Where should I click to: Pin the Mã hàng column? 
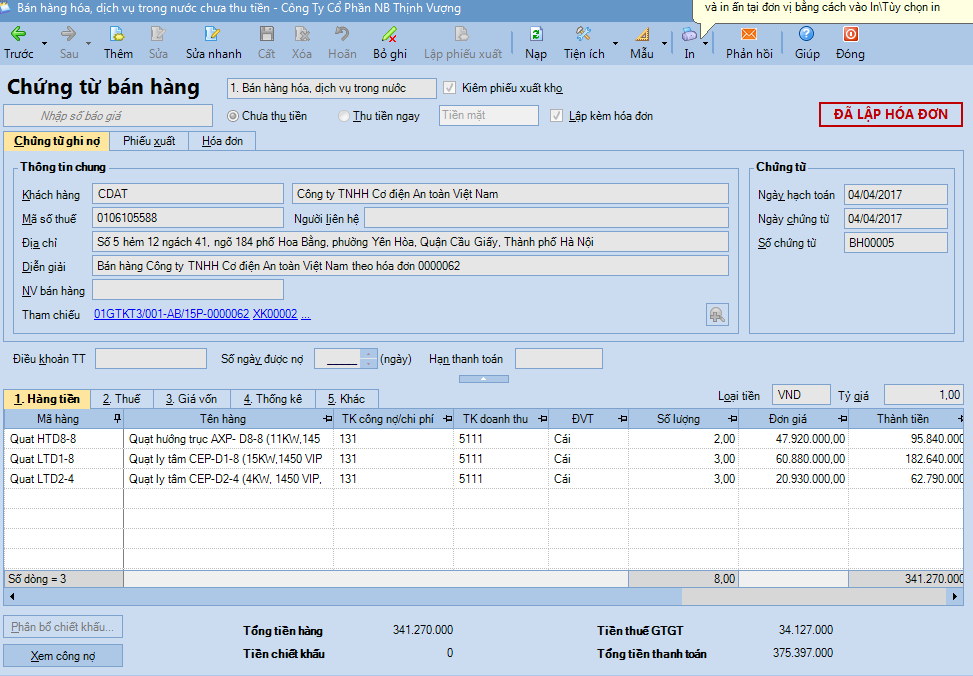pyautogui.click(x=117, y=419)
